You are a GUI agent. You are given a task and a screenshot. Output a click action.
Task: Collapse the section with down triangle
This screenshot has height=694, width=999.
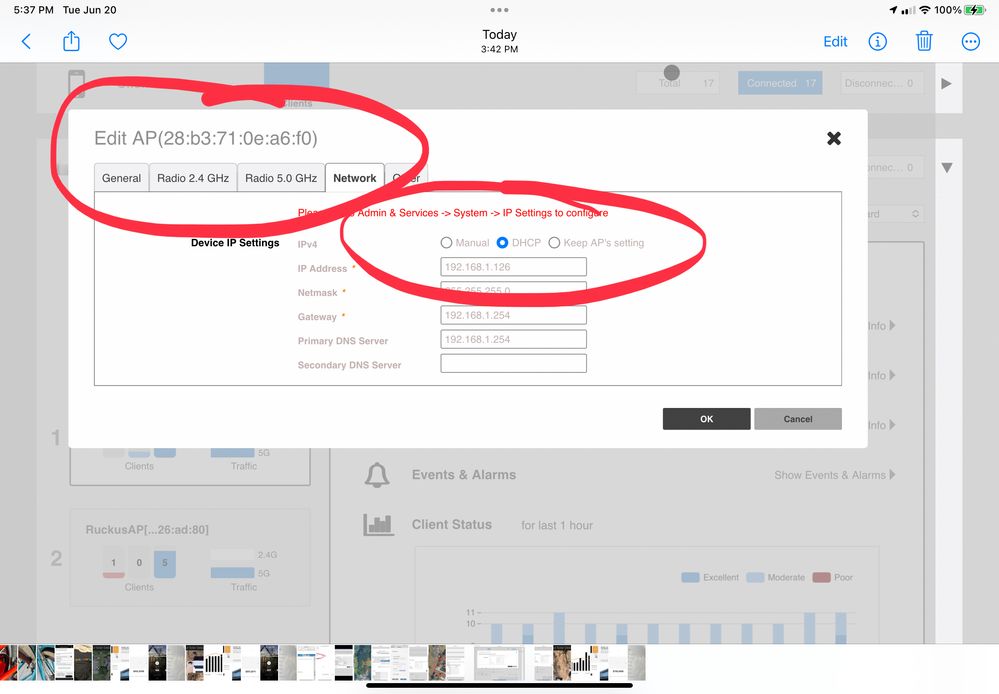point(947,167)
